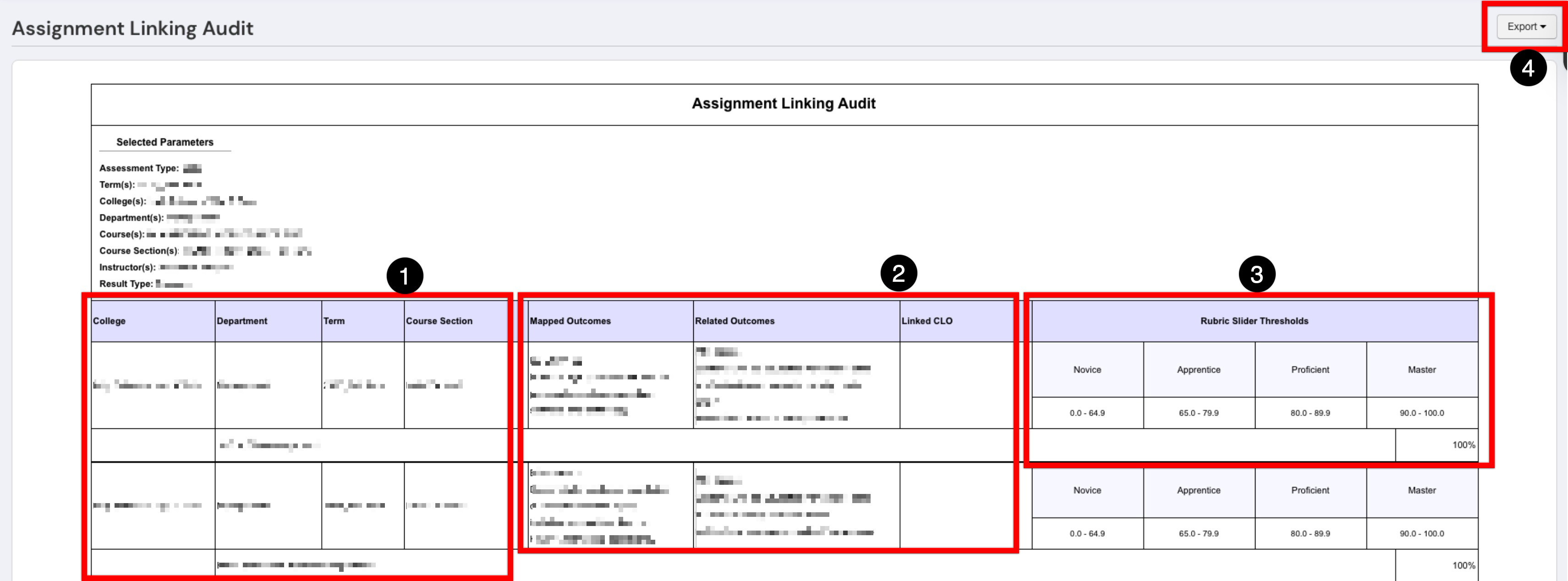The height and width of the screenshot is (581, 1568).
Task: Click the Course Section column header
Action: click(x=439, y=321)
